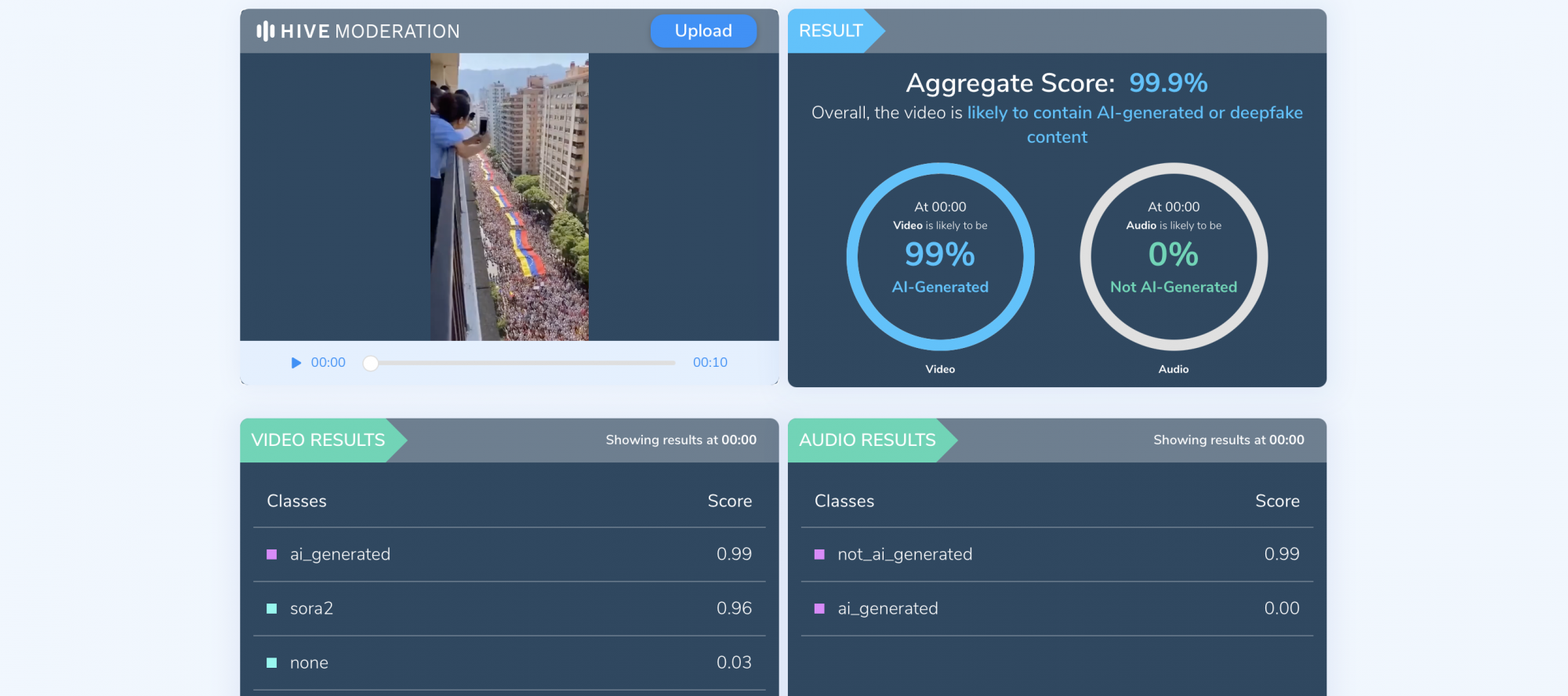Click the purple swatch beside video ai_generated

[272, 555]
